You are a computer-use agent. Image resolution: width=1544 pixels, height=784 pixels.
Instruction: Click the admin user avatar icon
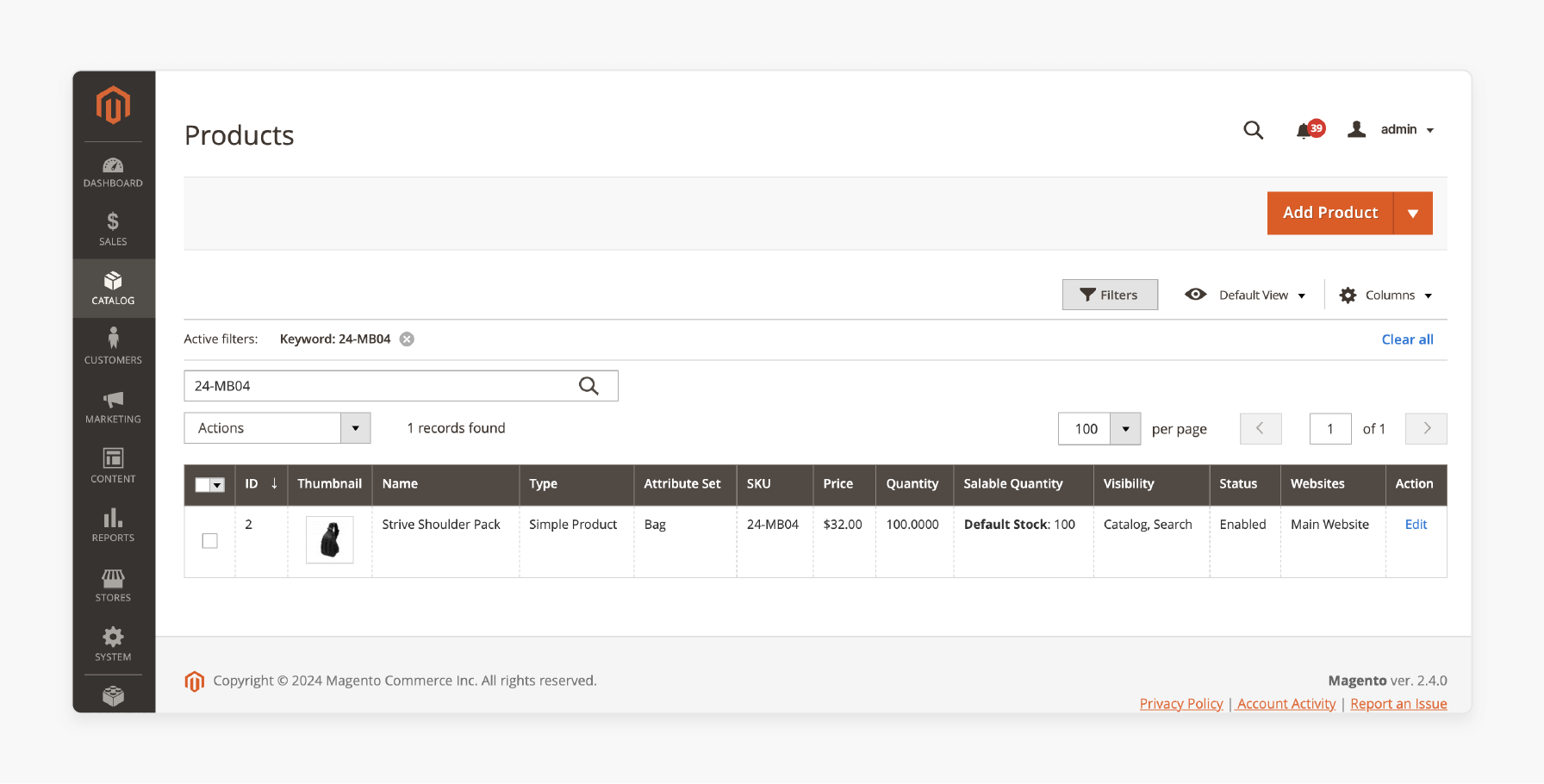coord(1356,129)
